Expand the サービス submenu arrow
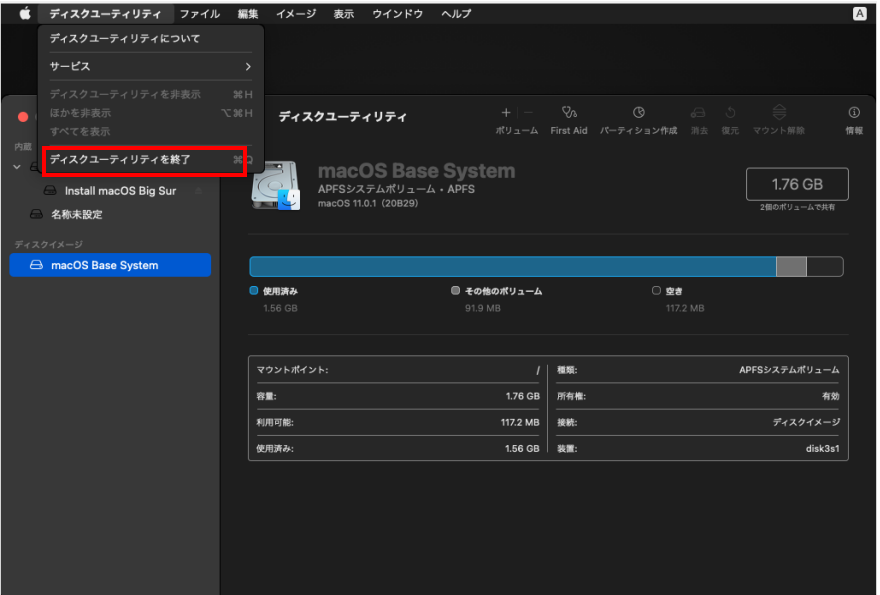 point(248,66)
